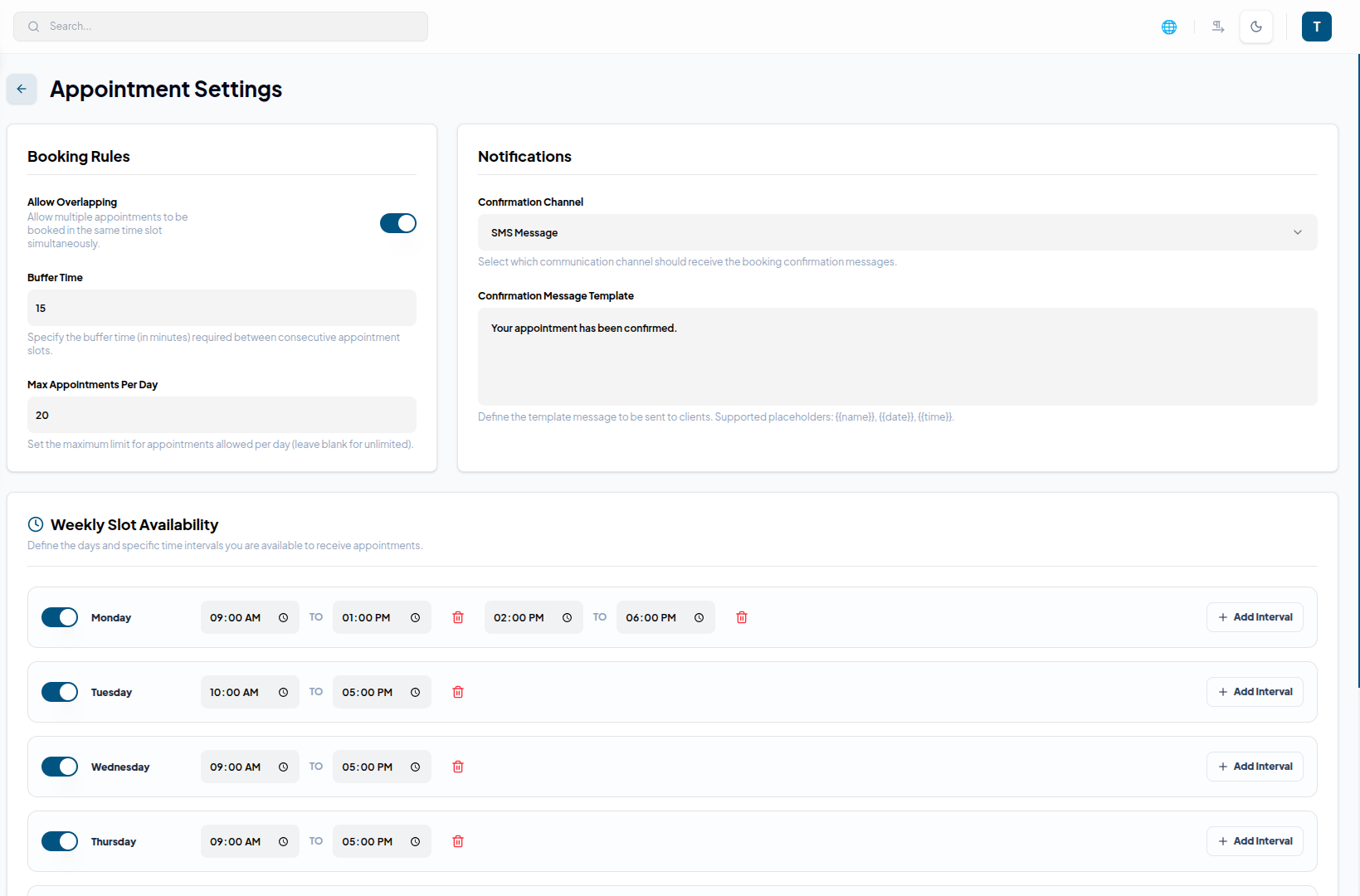Click the search magnifier icon

[34, 27]
